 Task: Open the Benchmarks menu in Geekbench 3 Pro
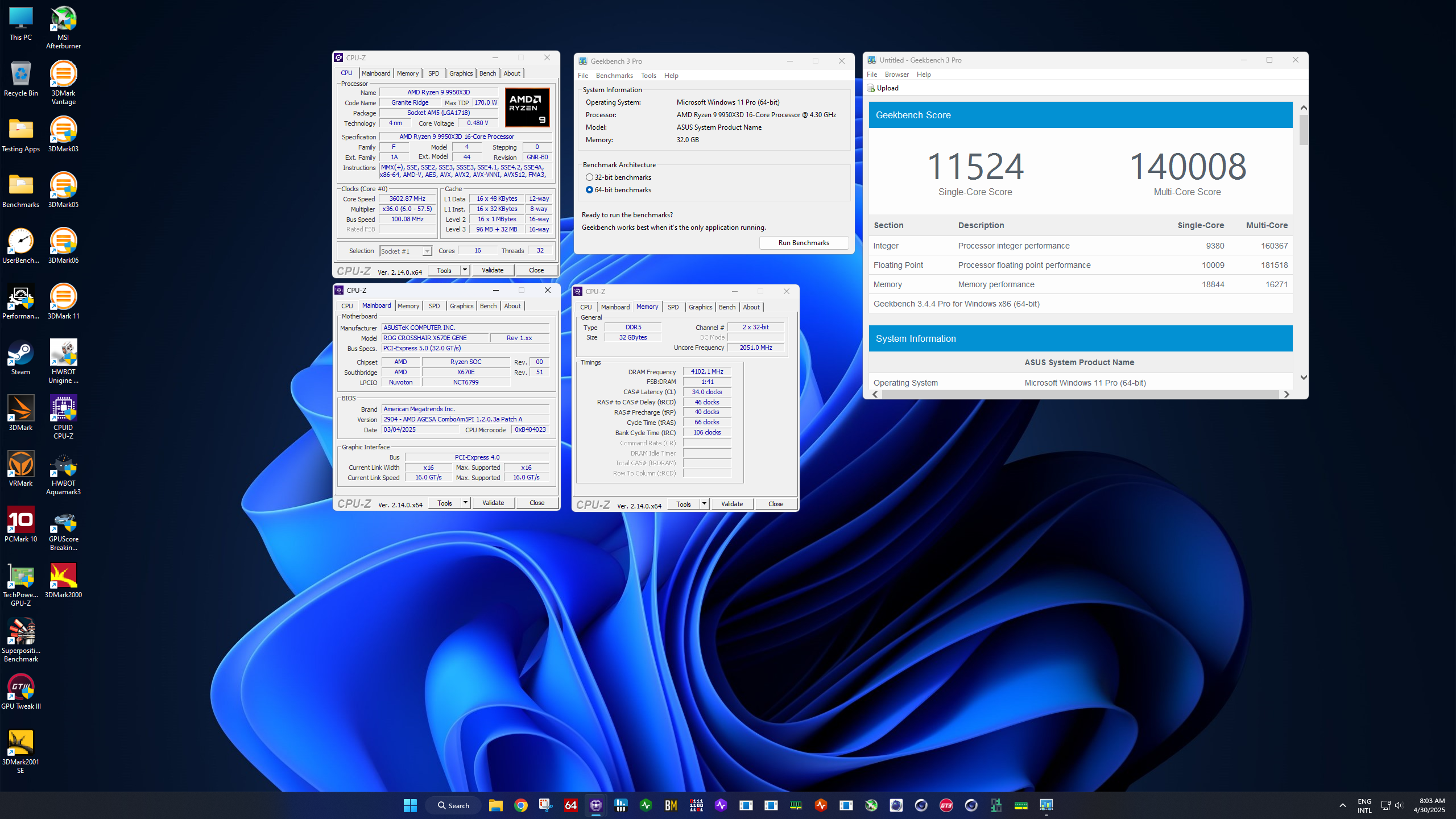(x=614, y=76)
